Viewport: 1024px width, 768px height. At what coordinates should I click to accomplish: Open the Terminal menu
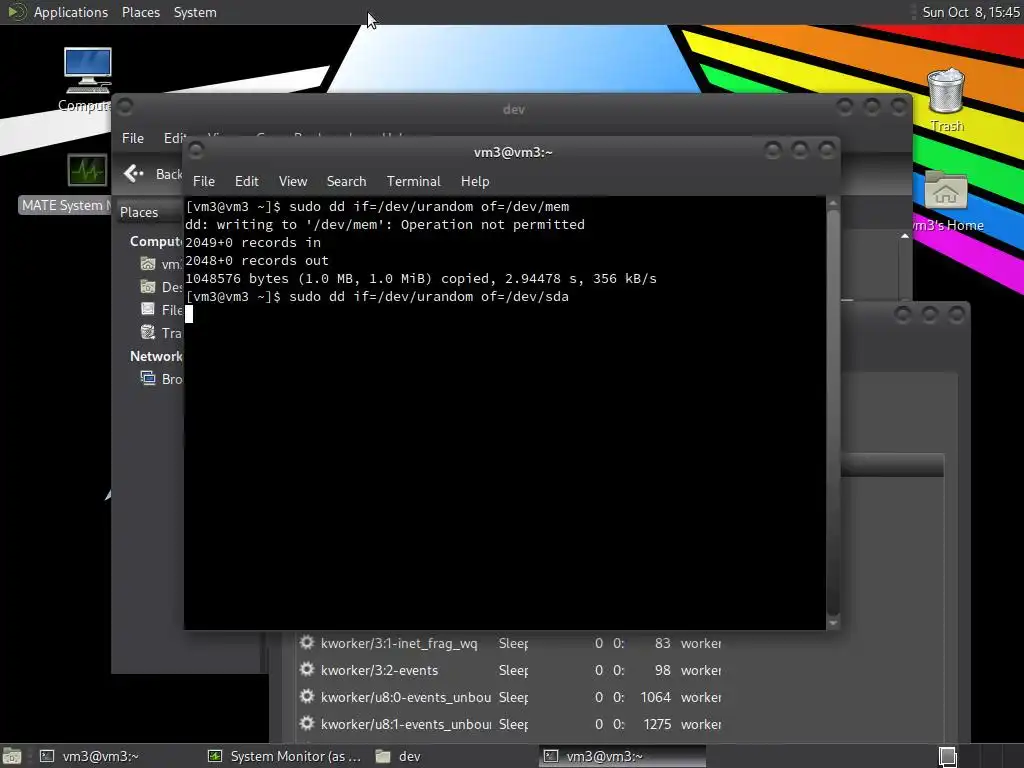[413, 182]
